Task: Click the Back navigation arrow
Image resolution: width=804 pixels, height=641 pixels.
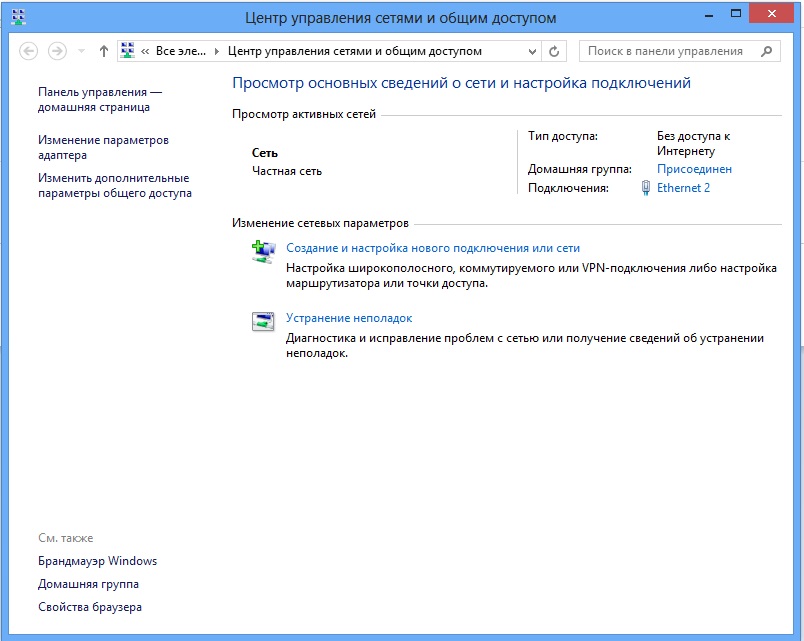Action: (x=29, y=51)
